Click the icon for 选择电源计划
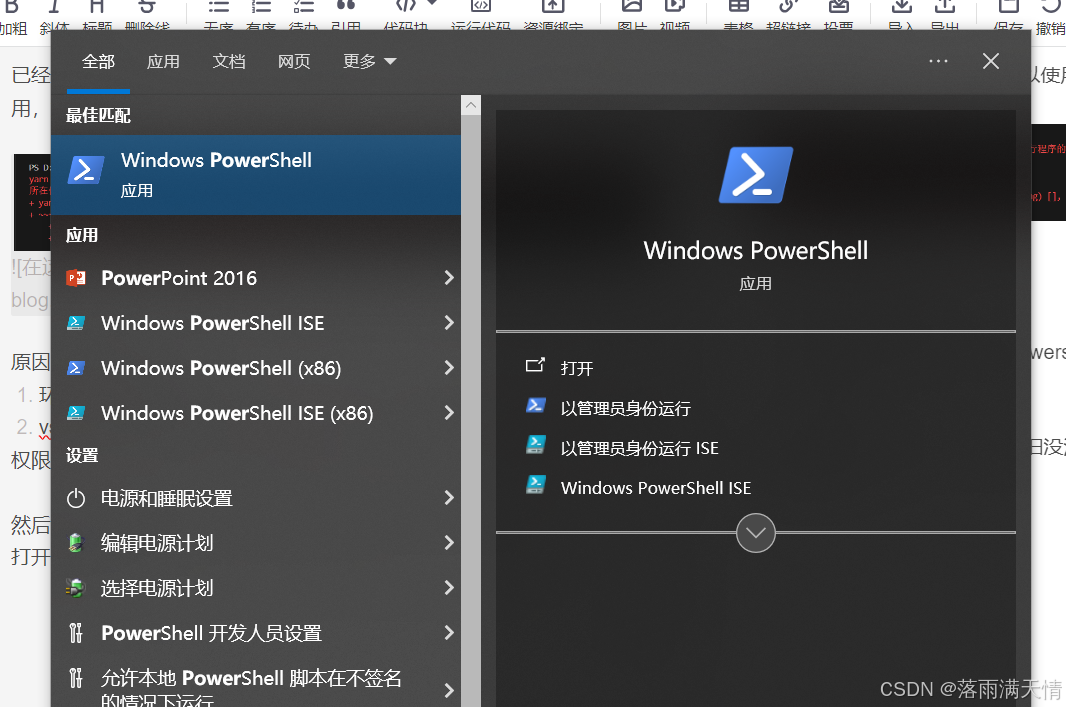Image resolution: width=1066 pixels, height=707 pixels. (75, 588)
